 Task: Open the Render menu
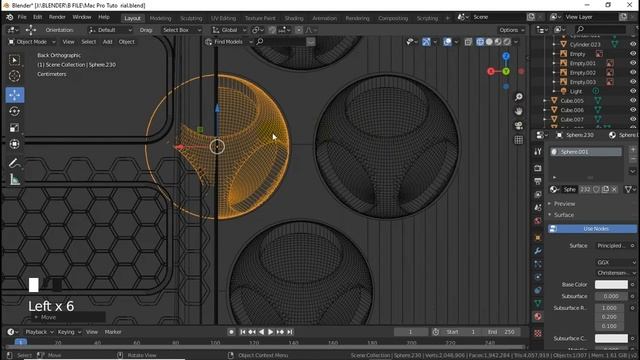pos(57,17)
